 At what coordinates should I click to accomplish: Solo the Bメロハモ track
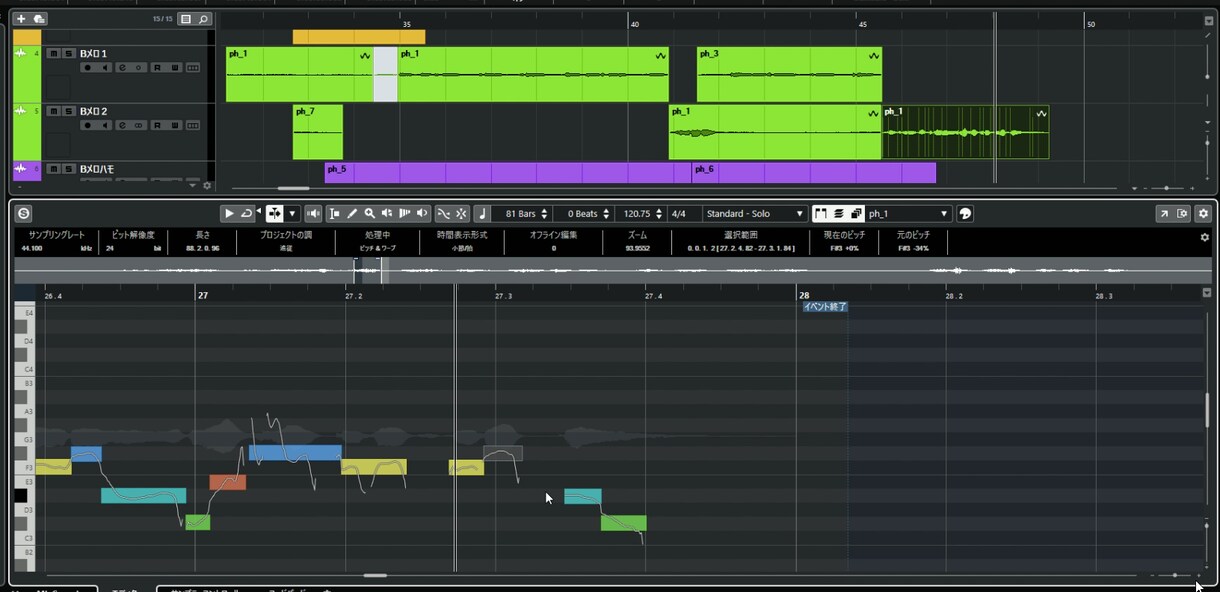(x=68, y=169)
